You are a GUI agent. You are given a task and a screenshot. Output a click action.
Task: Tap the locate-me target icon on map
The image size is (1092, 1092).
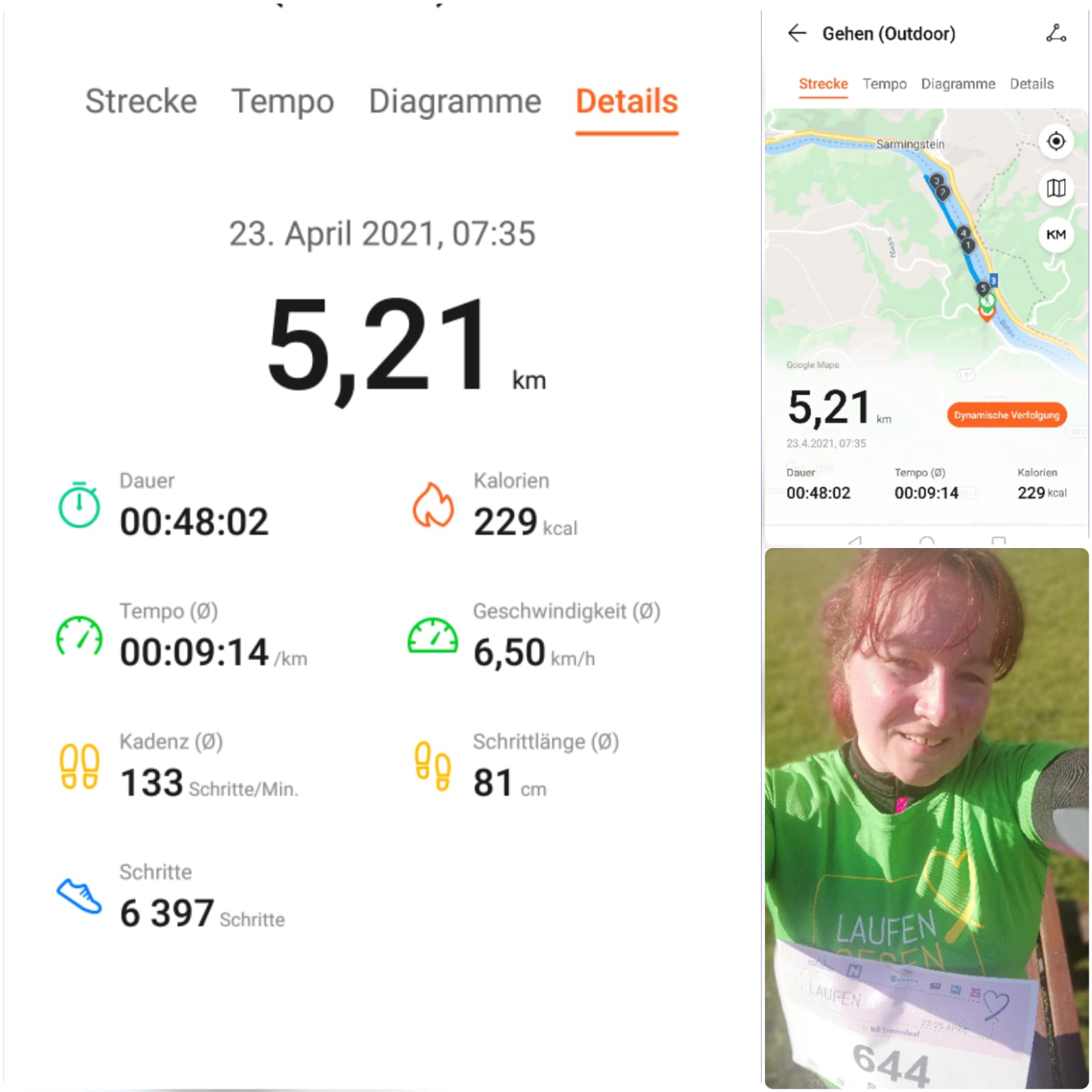(x=1056, y=141)
